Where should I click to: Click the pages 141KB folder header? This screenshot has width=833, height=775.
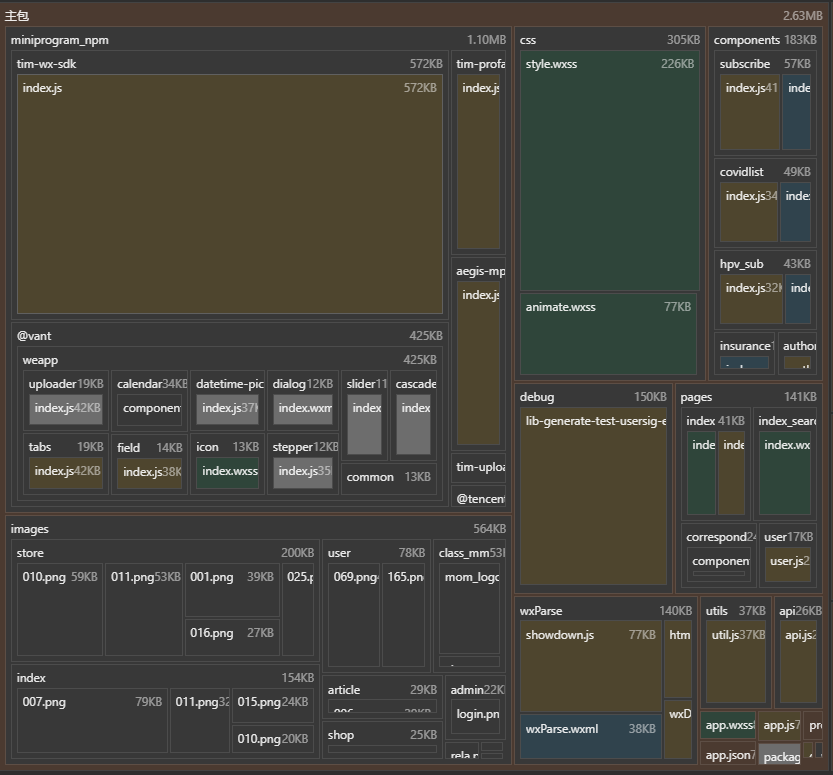[x=749, y=397]
